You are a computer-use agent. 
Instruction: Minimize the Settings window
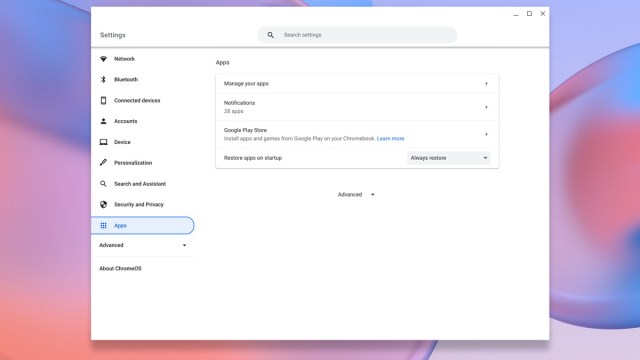click(x=516, y=14)
